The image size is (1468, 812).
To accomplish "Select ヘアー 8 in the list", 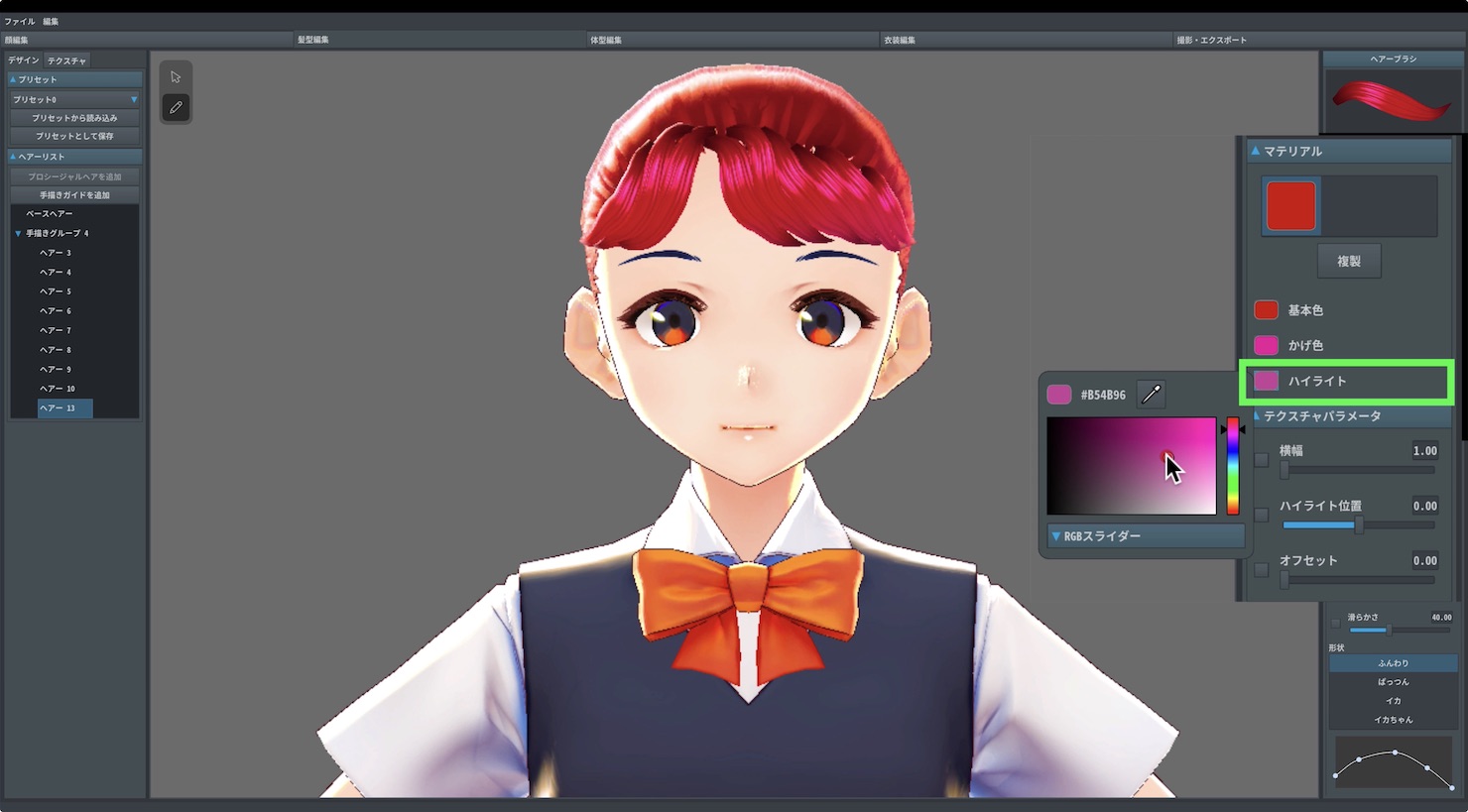I will [x=56, y=350].
